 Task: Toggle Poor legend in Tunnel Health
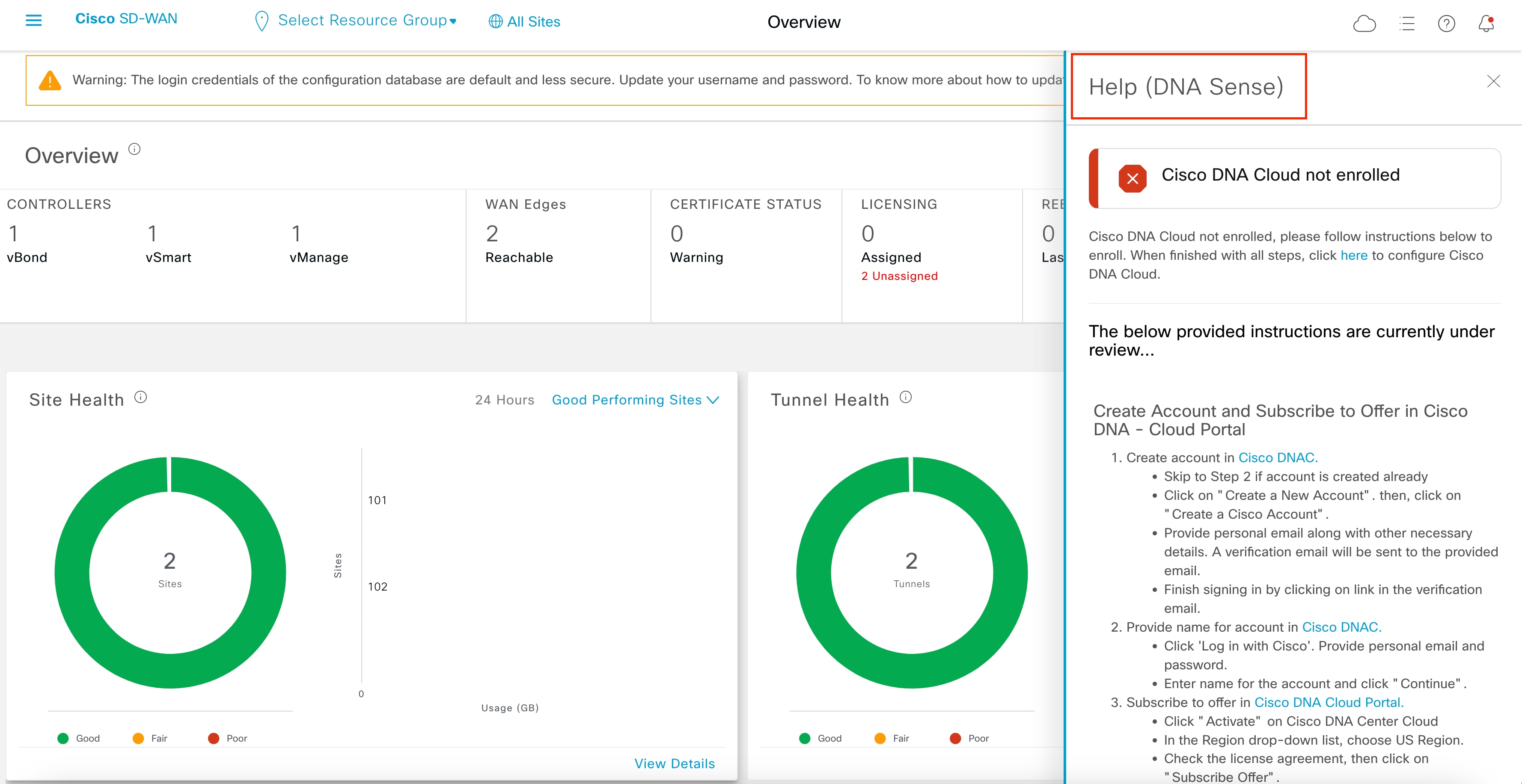click(x=969, y=738)
